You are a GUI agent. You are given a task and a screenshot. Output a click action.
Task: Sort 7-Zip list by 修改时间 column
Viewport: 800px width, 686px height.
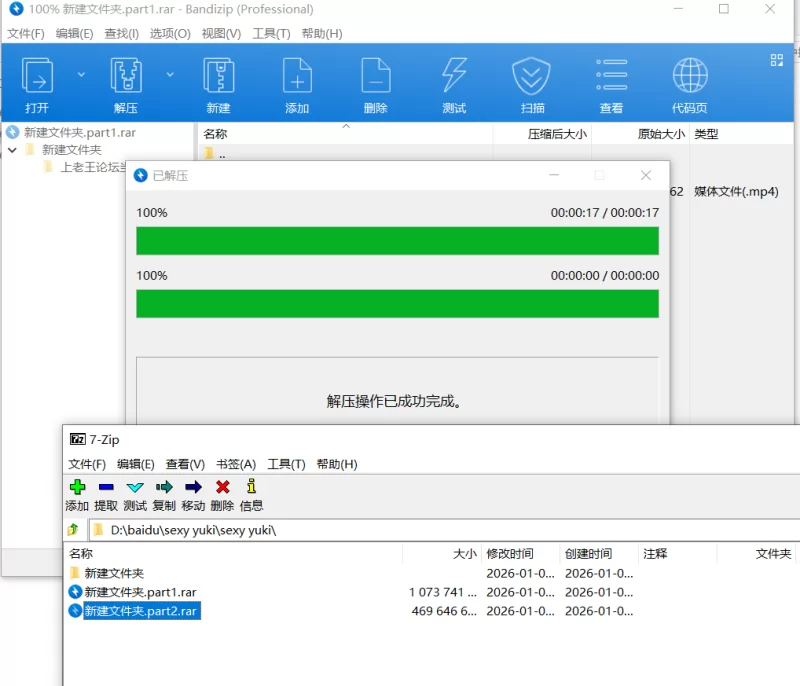point(510,554)
